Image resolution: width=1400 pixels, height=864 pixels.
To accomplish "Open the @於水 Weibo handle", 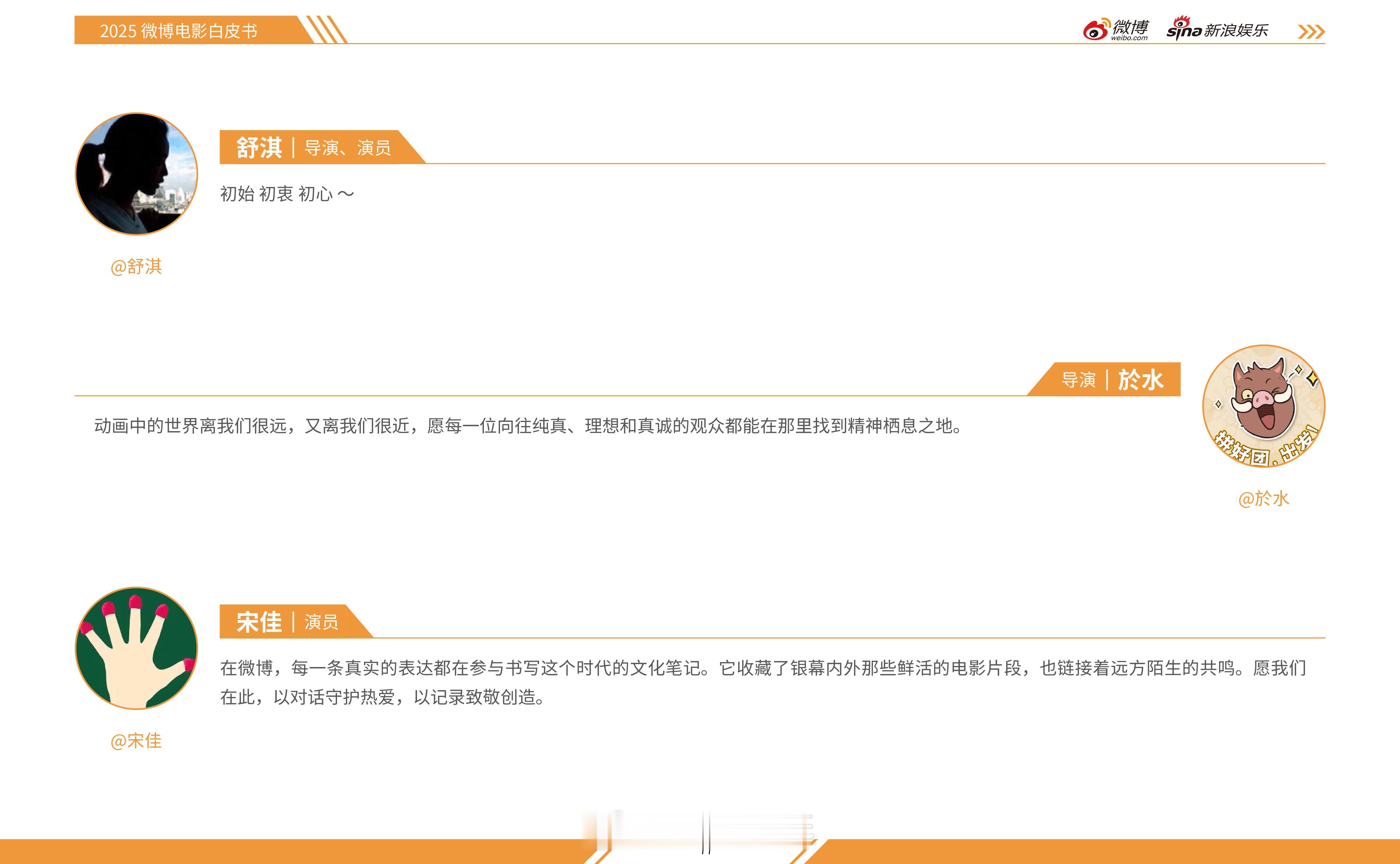I will (1263, 498).
